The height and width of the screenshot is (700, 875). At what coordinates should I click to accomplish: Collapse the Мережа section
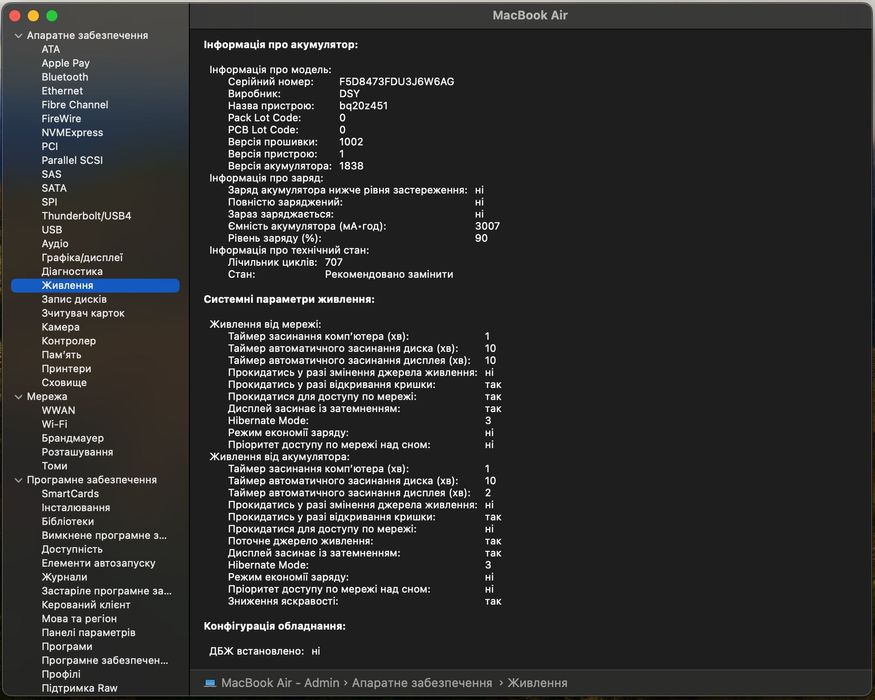(x=19, y=397)
